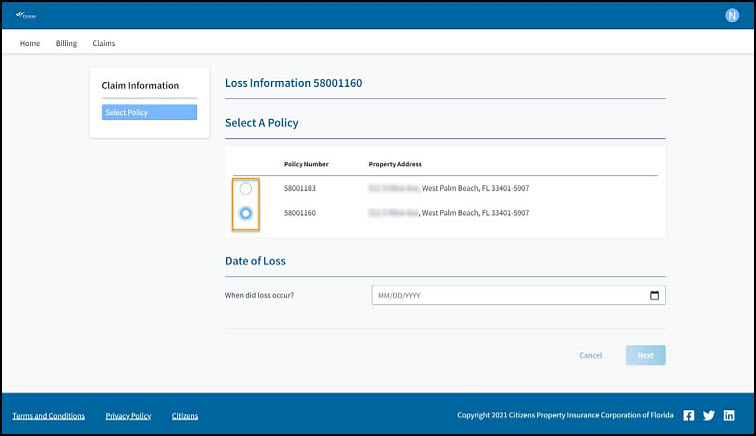Click the 58001183 policy number text
The image size is (756, 436).
click(300, 188)
